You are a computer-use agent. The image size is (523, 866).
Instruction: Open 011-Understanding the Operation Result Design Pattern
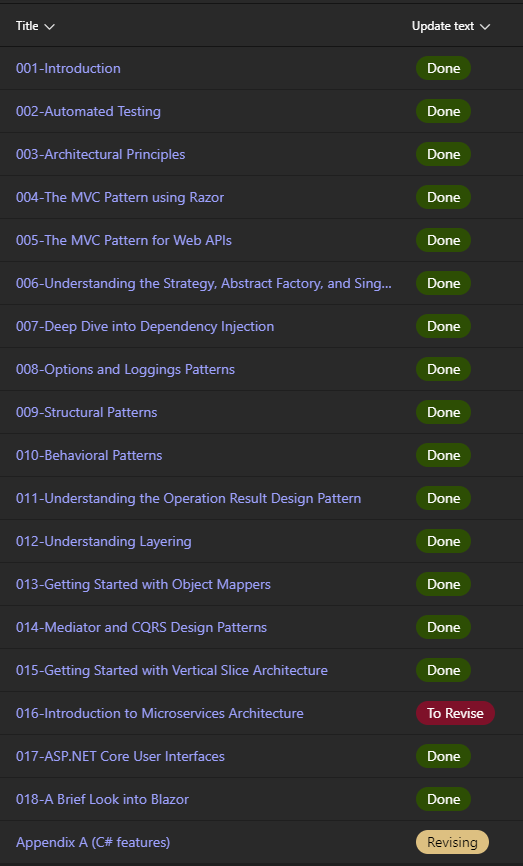(x=188, y=499)
